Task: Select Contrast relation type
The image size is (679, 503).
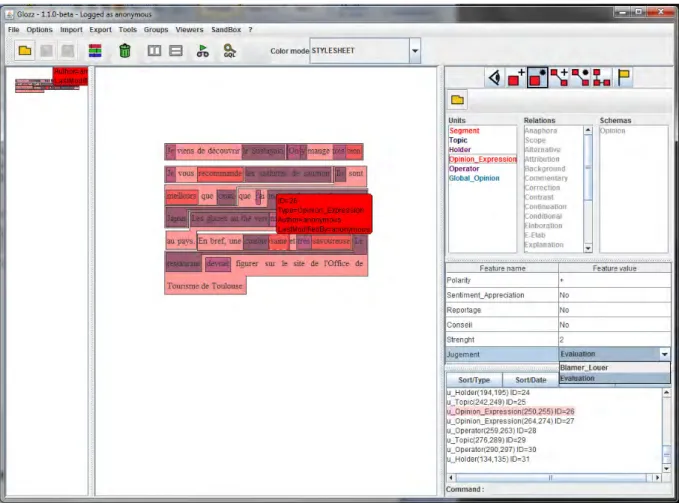Action: click(539, 197)
